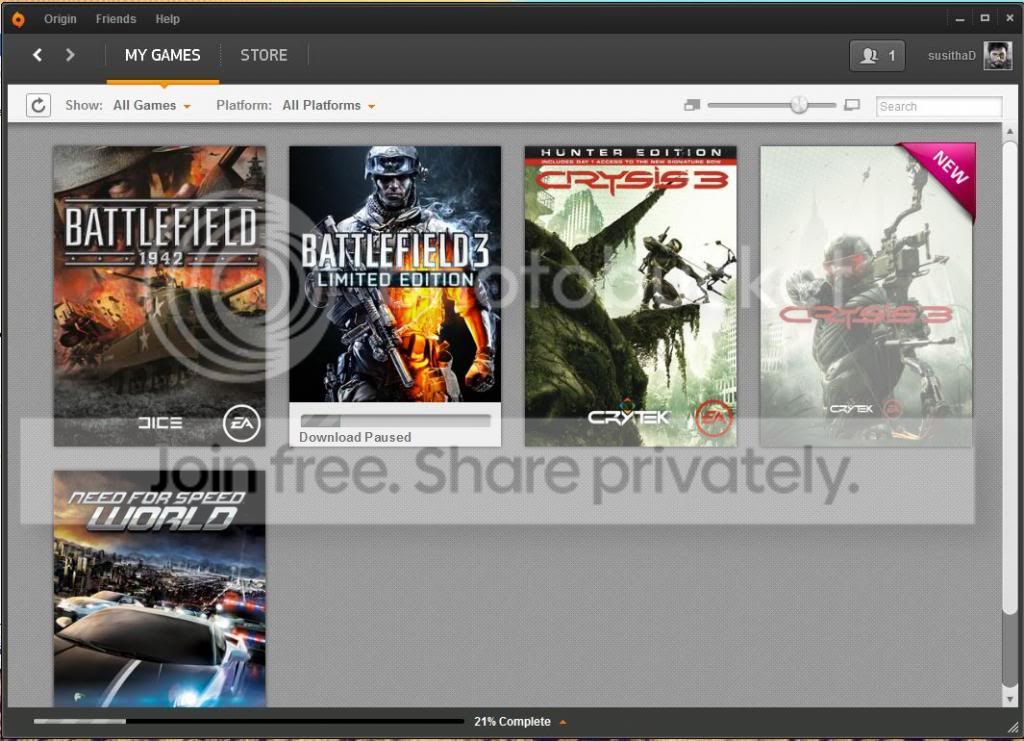1024x741 pixels.
Task: Click the tile size slider handle
Action: [799, 104]
